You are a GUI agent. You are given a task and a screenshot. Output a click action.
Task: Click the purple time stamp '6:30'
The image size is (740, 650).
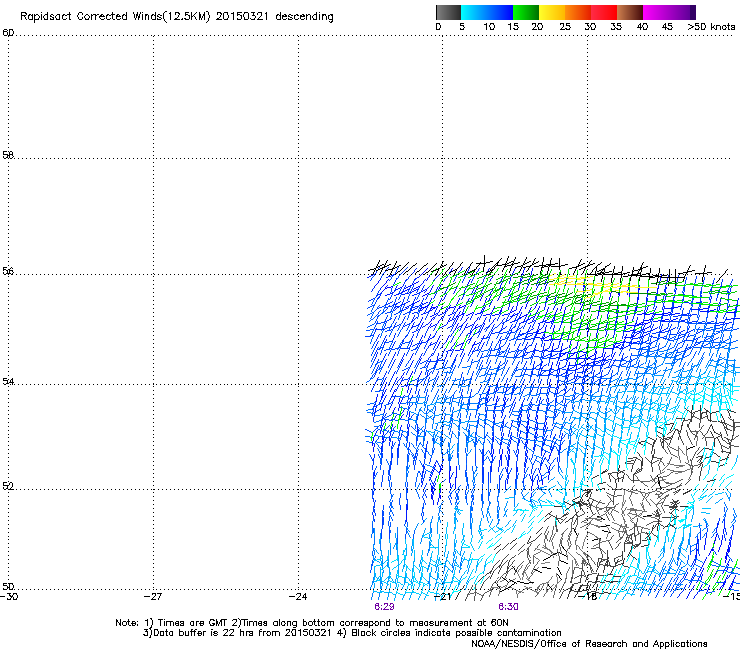[x=508, y=607]
